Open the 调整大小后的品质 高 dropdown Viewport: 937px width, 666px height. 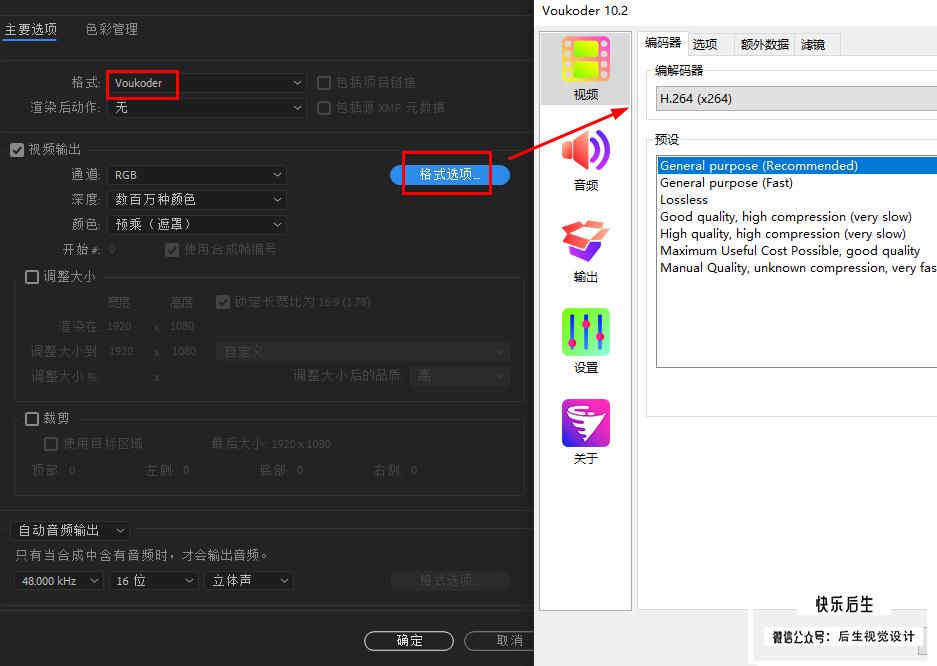(x=460, y=376)
